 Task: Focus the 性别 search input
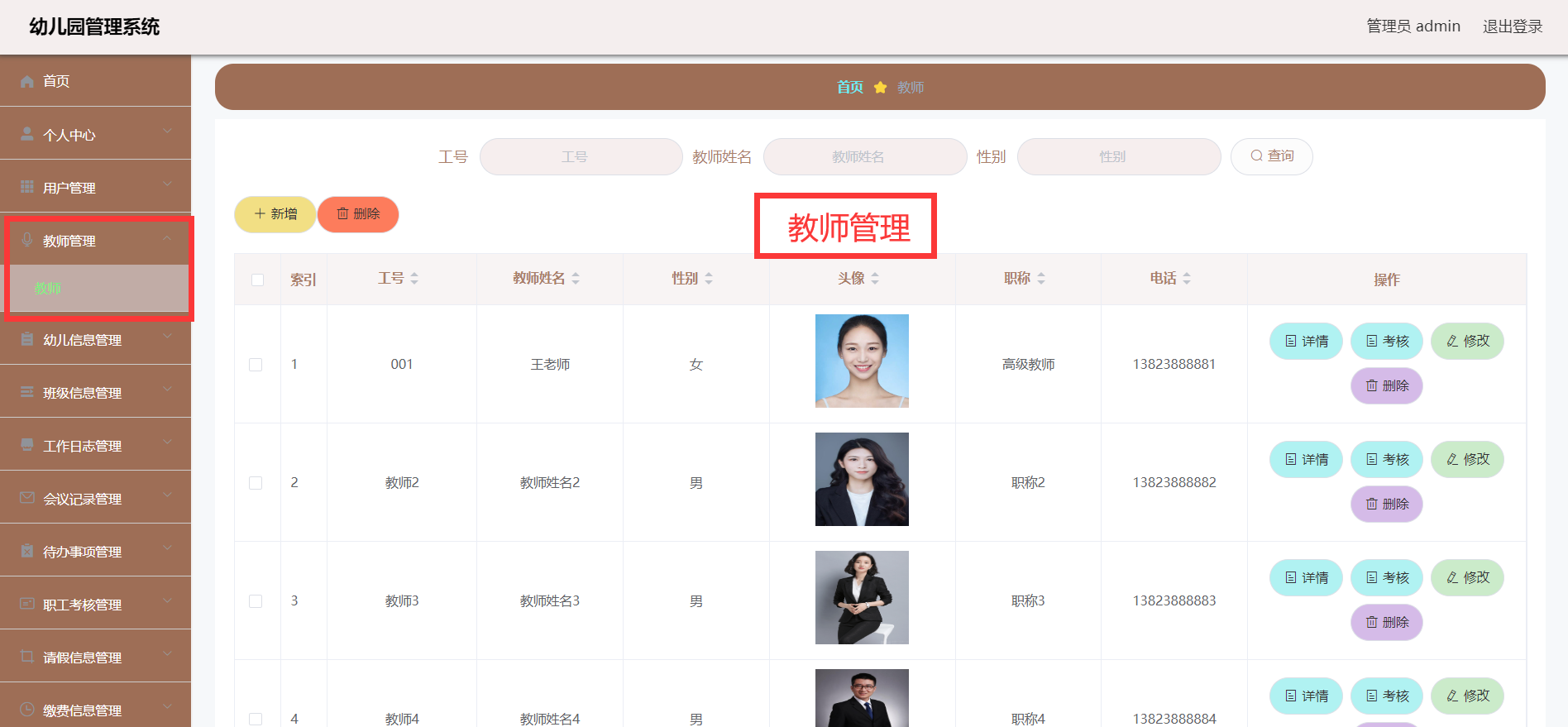coord(1119,156)
